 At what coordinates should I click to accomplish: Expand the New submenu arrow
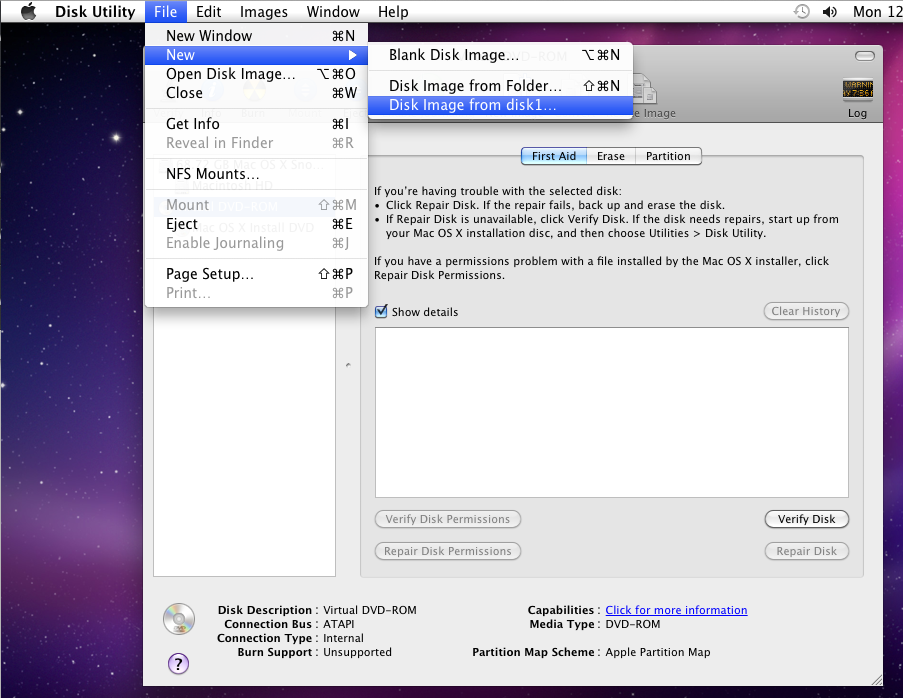pos(352,55)
